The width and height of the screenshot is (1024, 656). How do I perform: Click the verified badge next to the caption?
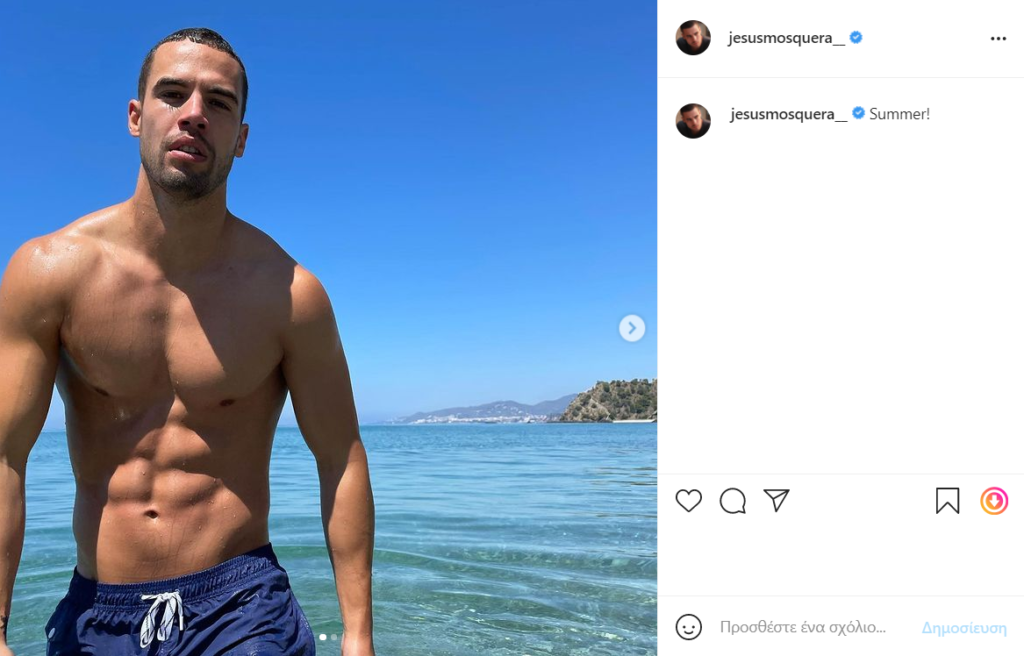tap(858, 113)
